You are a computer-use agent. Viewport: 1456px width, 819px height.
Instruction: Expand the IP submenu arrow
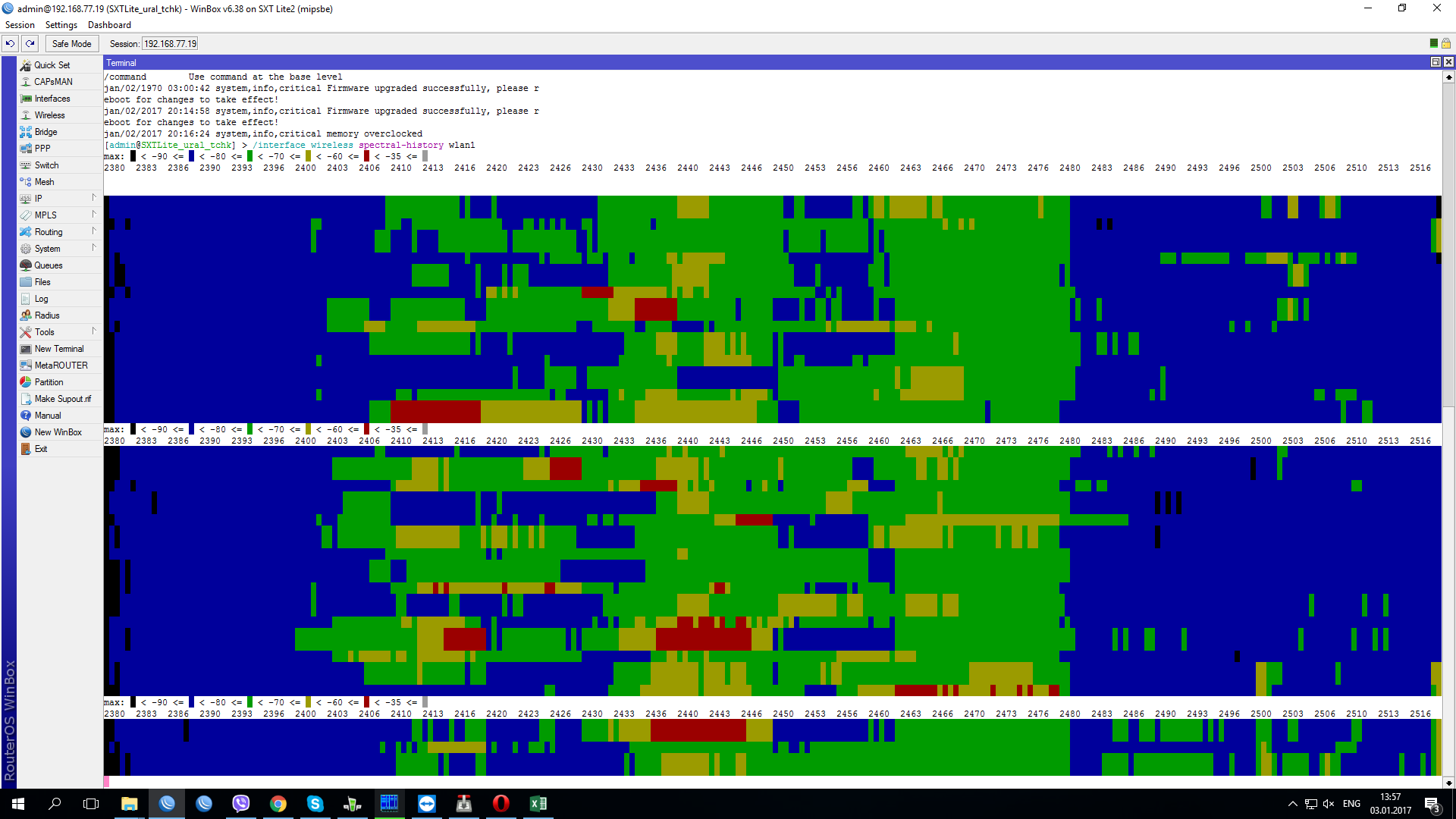tap(94, 198)
